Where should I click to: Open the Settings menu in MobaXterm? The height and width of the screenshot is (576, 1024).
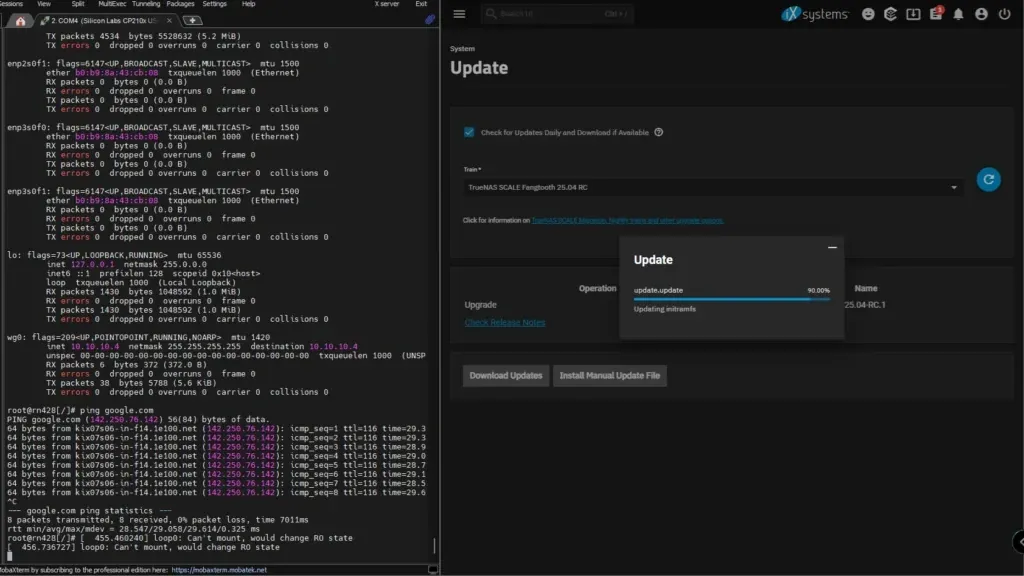click(214, 4)
